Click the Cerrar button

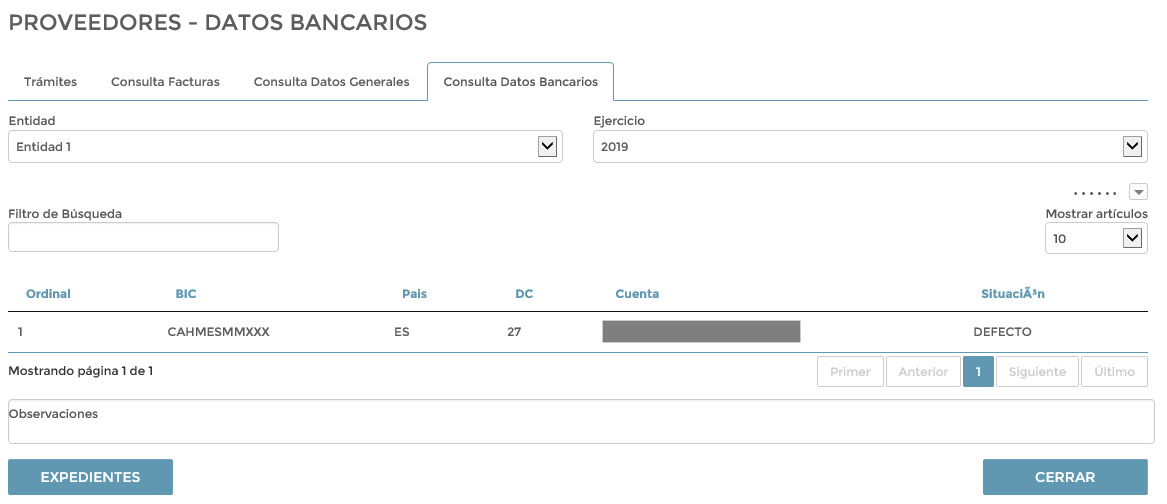pyautogui.click(x=1064, y=477)
